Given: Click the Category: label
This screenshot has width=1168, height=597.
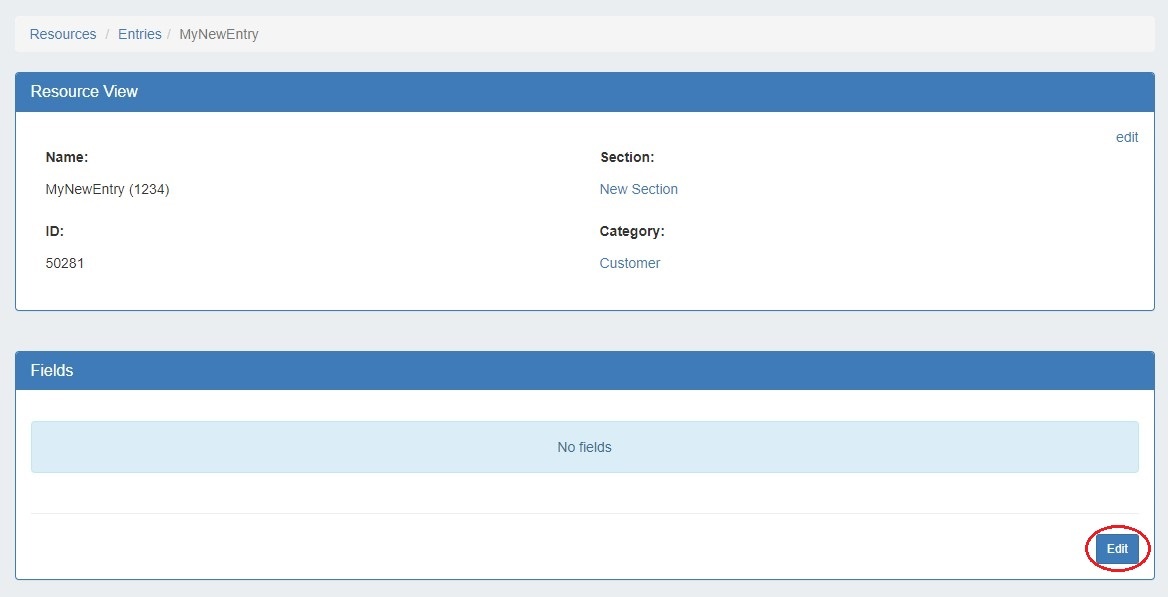Looking at the screenshot, I should 631,231.
